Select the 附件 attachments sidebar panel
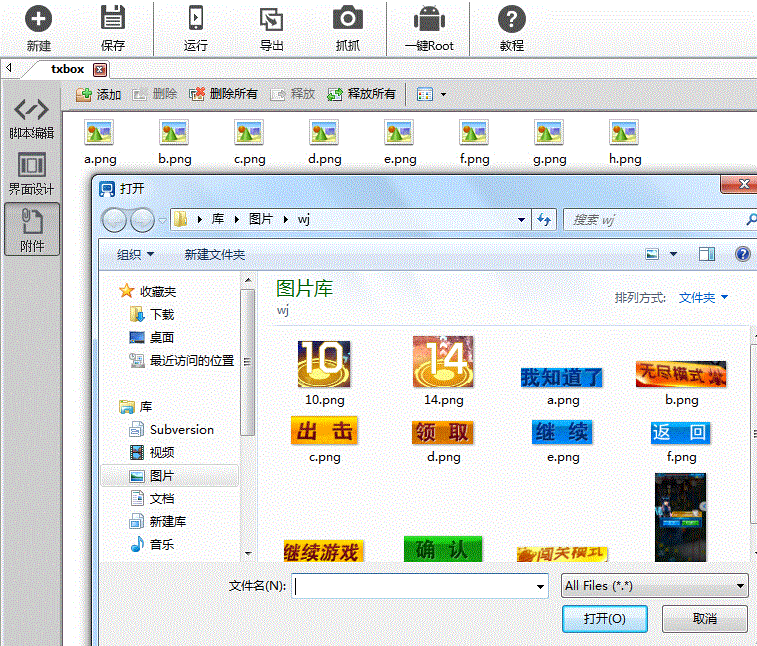Screen dimensions: 757x646 coord(32,229)
